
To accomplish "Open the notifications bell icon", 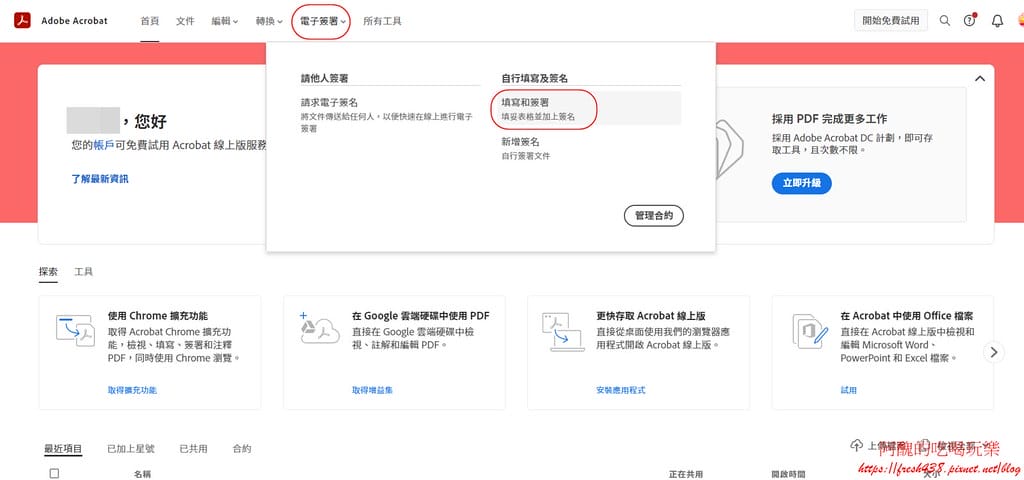I will point(997,21).
